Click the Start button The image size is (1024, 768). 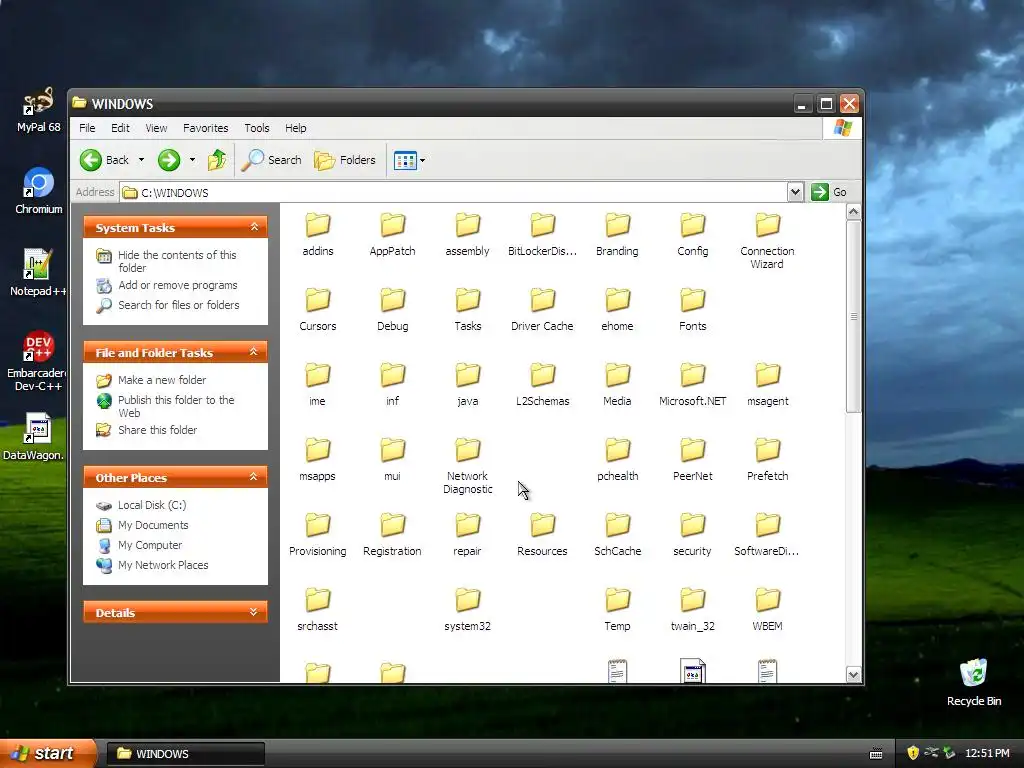point(48,753)
